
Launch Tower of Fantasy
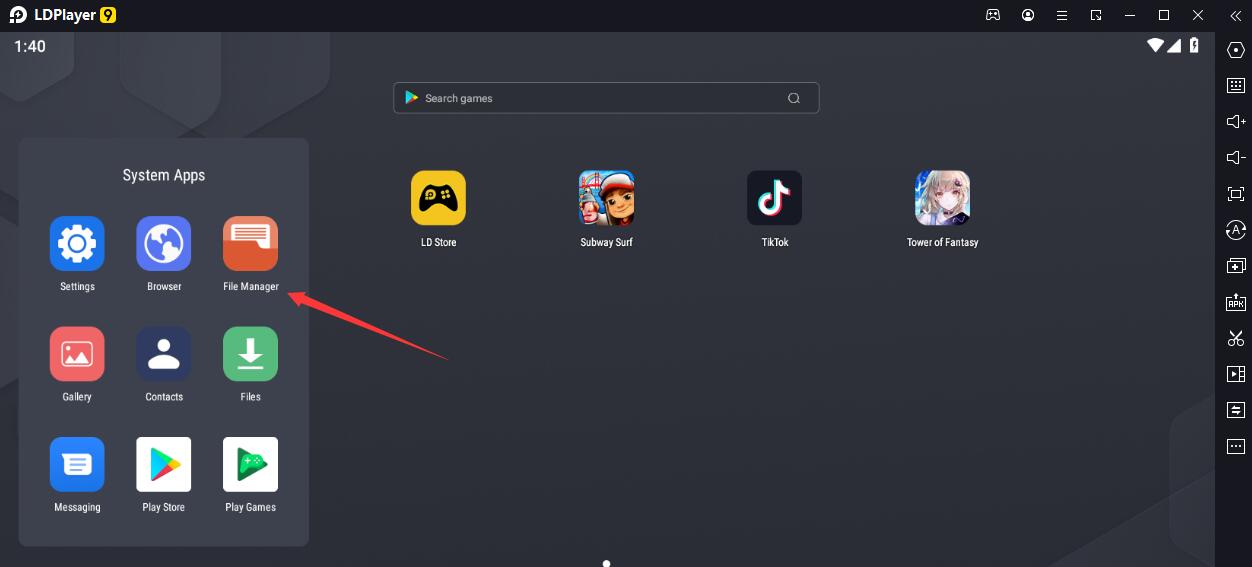[x=942, y=198]
